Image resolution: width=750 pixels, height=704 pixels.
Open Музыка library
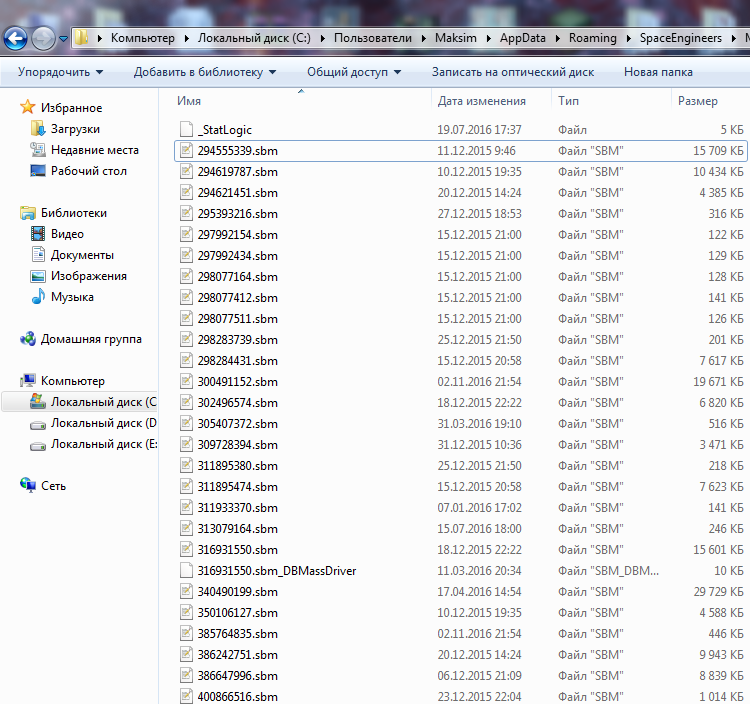point(72,297)
